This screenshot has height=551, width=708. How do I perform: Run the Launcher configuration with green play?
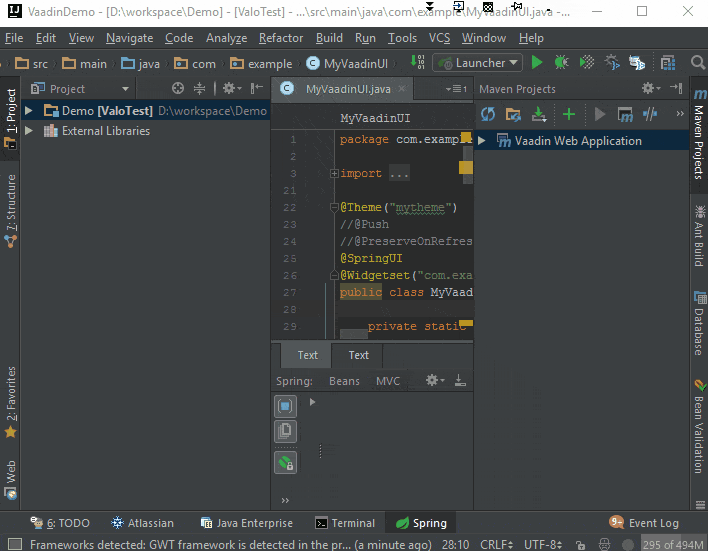point(537,63)
